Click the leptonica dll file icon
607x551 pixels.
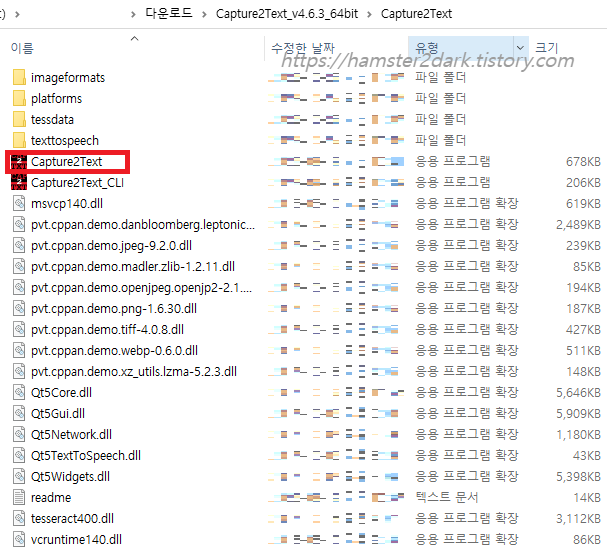(19, 224)
